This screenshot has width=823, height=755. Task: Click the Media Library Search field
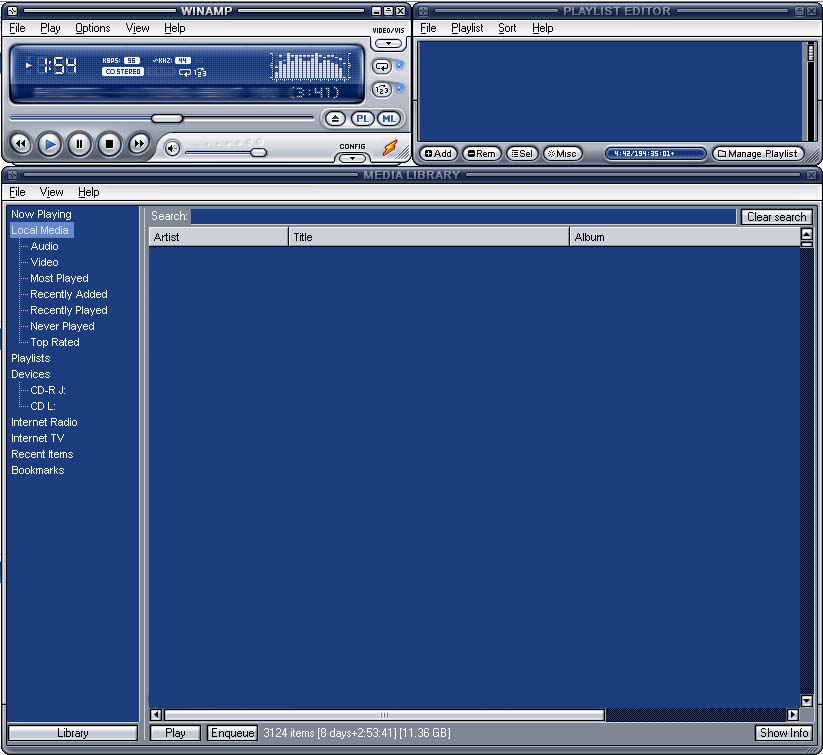click(463, 216)
